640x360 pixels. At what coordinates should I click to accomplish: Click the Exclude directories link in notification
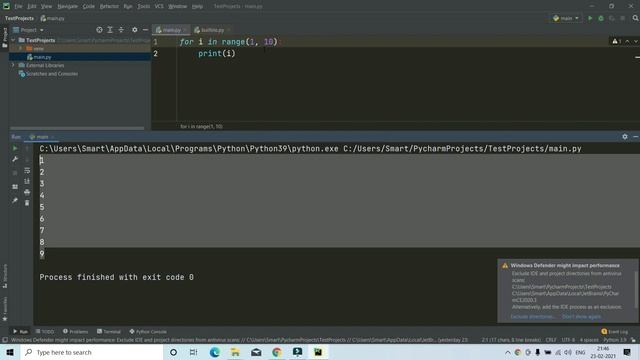(x=532, y=316)
